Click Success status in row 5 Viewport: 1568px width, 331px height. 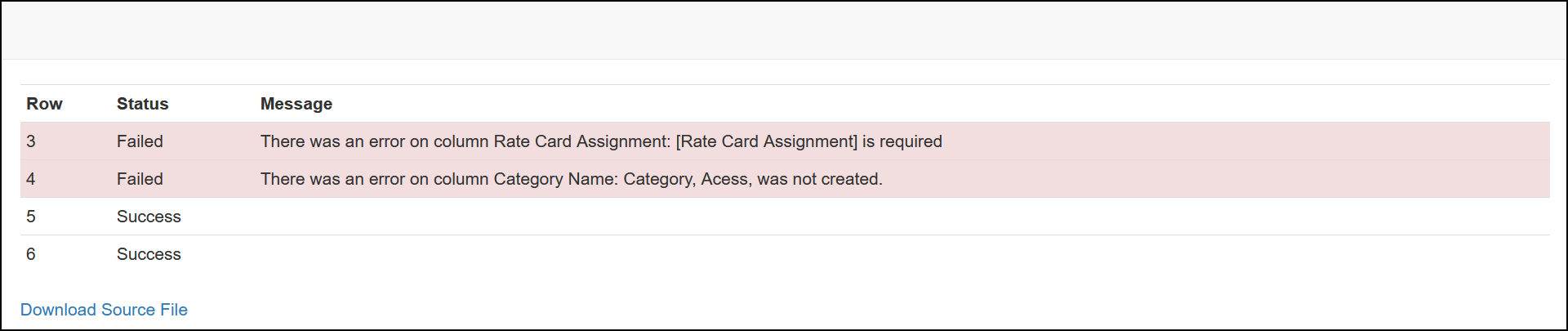coord(149,217)
